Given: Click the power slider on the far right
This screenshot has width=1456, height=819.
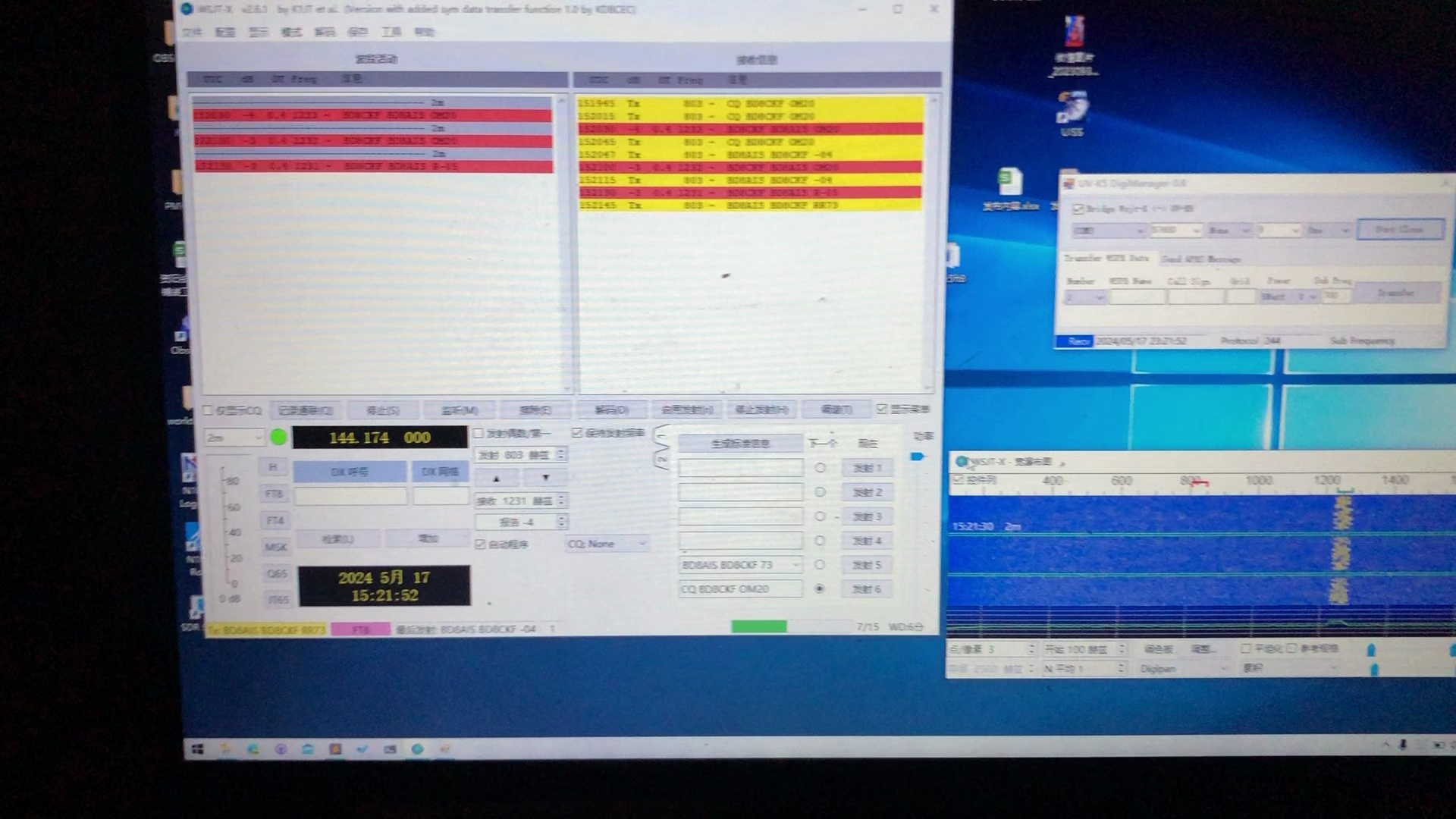Looking at the screenshot, I should pyautogui.click(x=918, y=456).
